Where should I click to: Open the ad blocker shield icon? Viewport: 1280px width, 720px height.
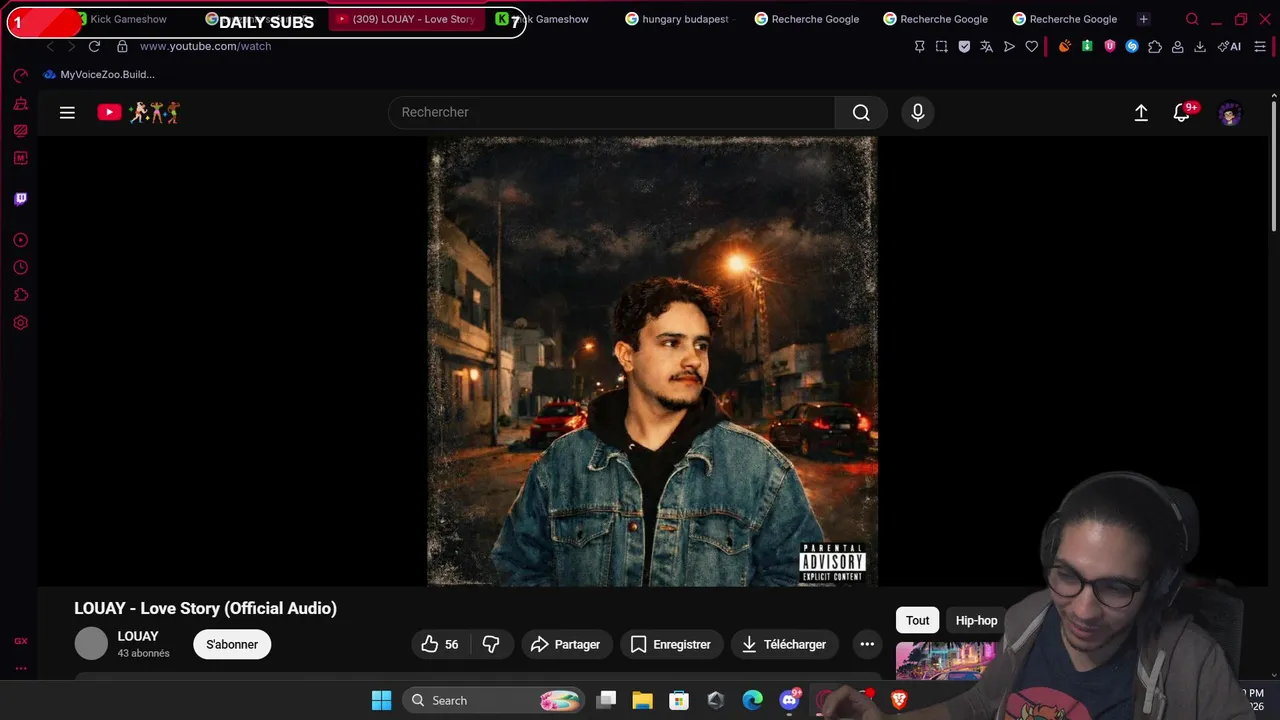pos(964,46)
